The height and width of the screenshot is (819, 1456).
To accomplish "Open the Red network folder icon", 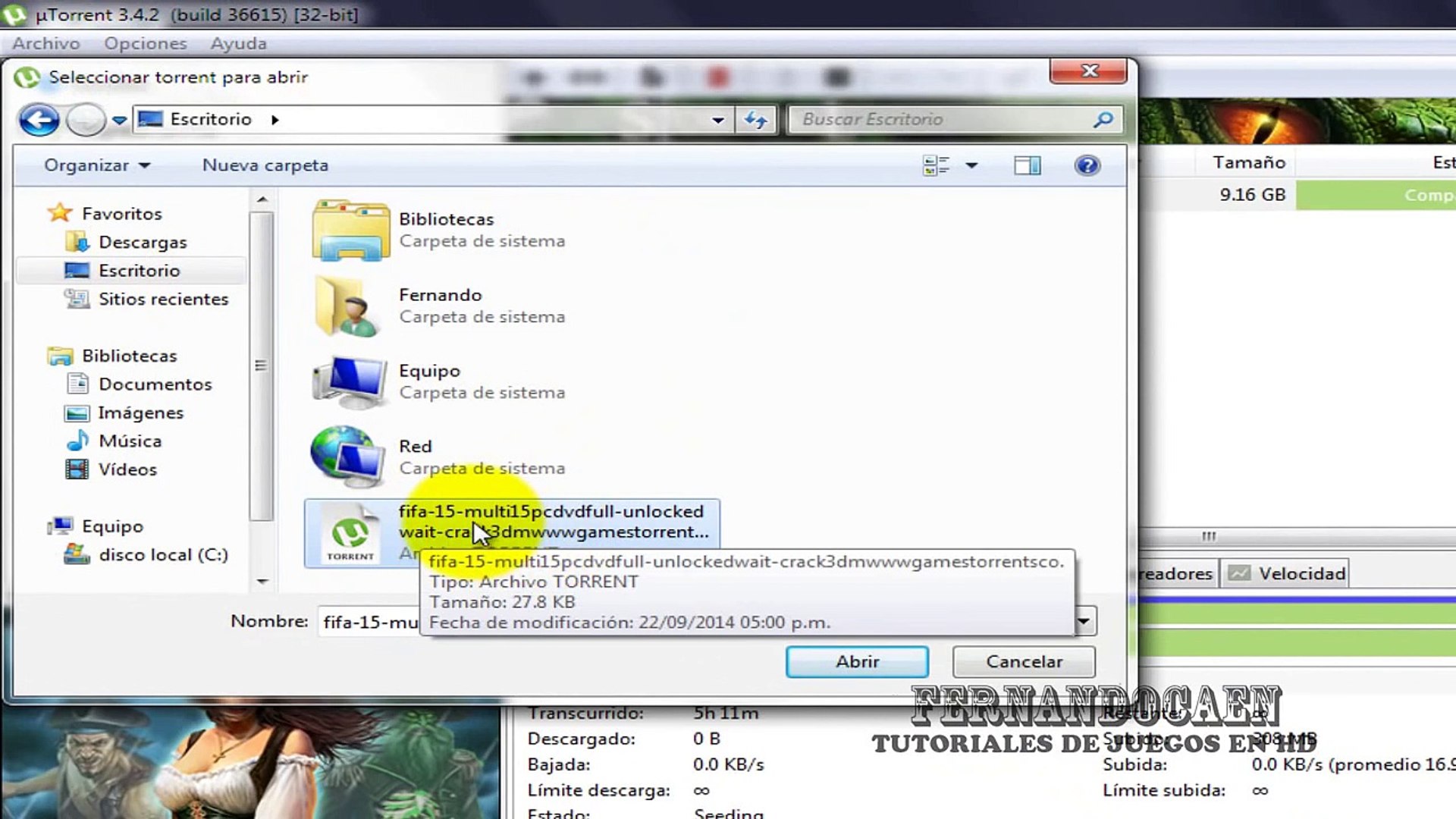I will [x=347, y=457].
